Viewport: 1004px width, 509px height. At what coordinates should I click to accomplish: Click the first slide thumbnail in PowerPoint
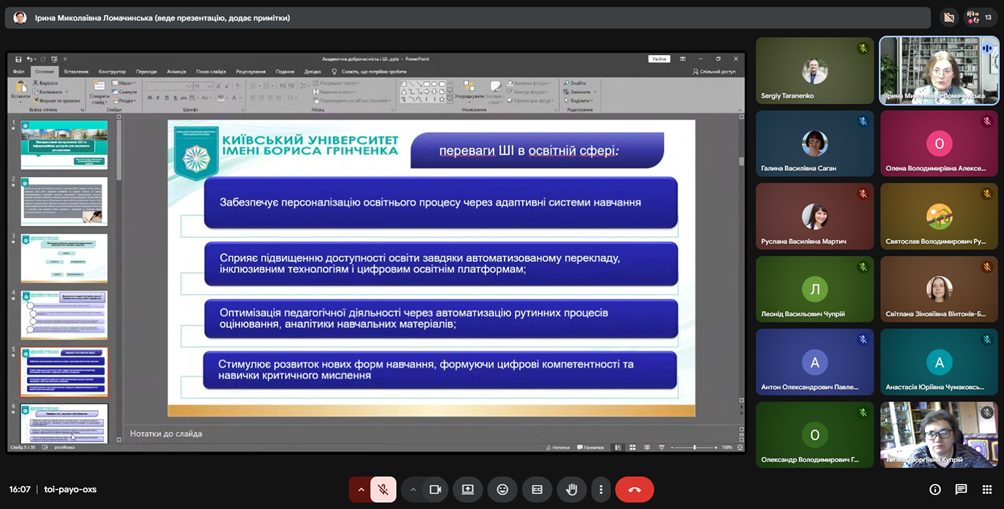pyautogui.click(x=64, y=144)
